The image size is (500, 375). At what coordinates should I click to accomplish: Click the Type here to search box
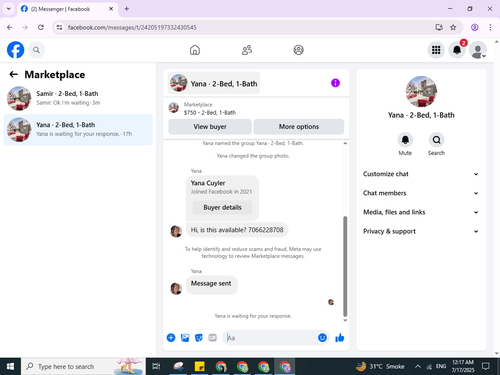(x=84, y=366)
